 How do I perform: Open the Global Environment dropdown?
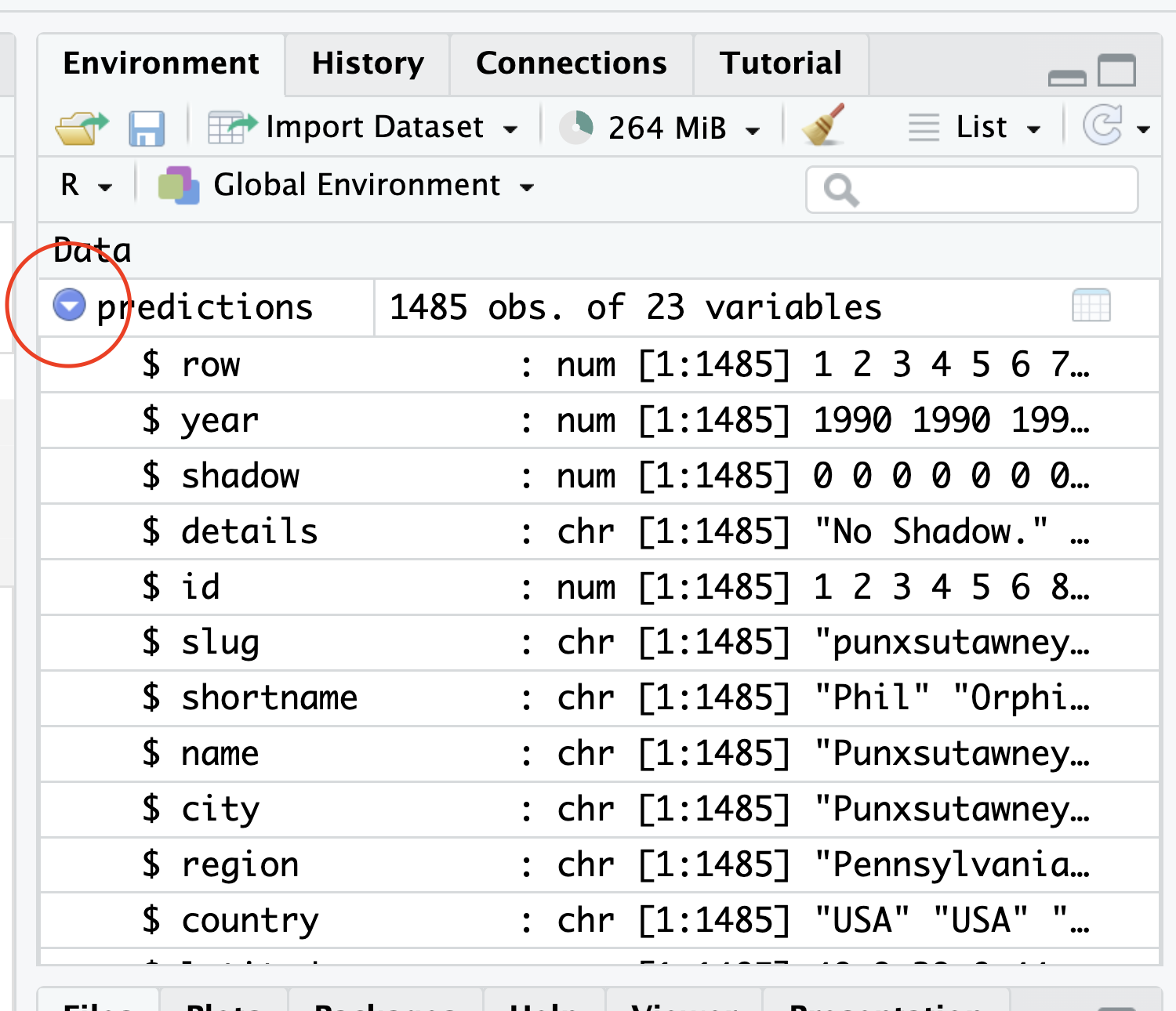527,187
